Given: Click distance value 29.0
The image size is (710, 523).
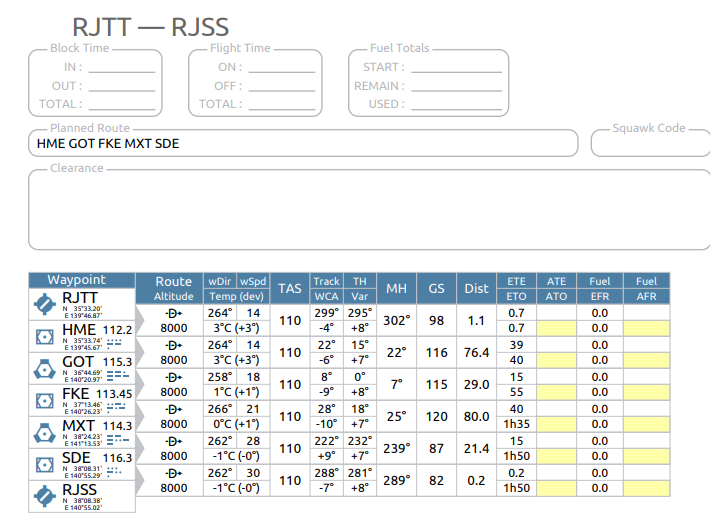Looking at the screenshot, I should pos(476,385).
